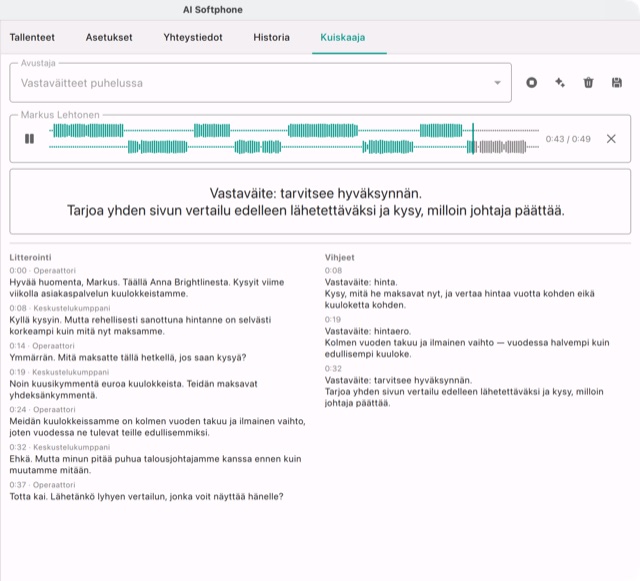Click the 0:32 timestamp in Vihjeet column
The image size is (640, 581).
coord(333,369)
